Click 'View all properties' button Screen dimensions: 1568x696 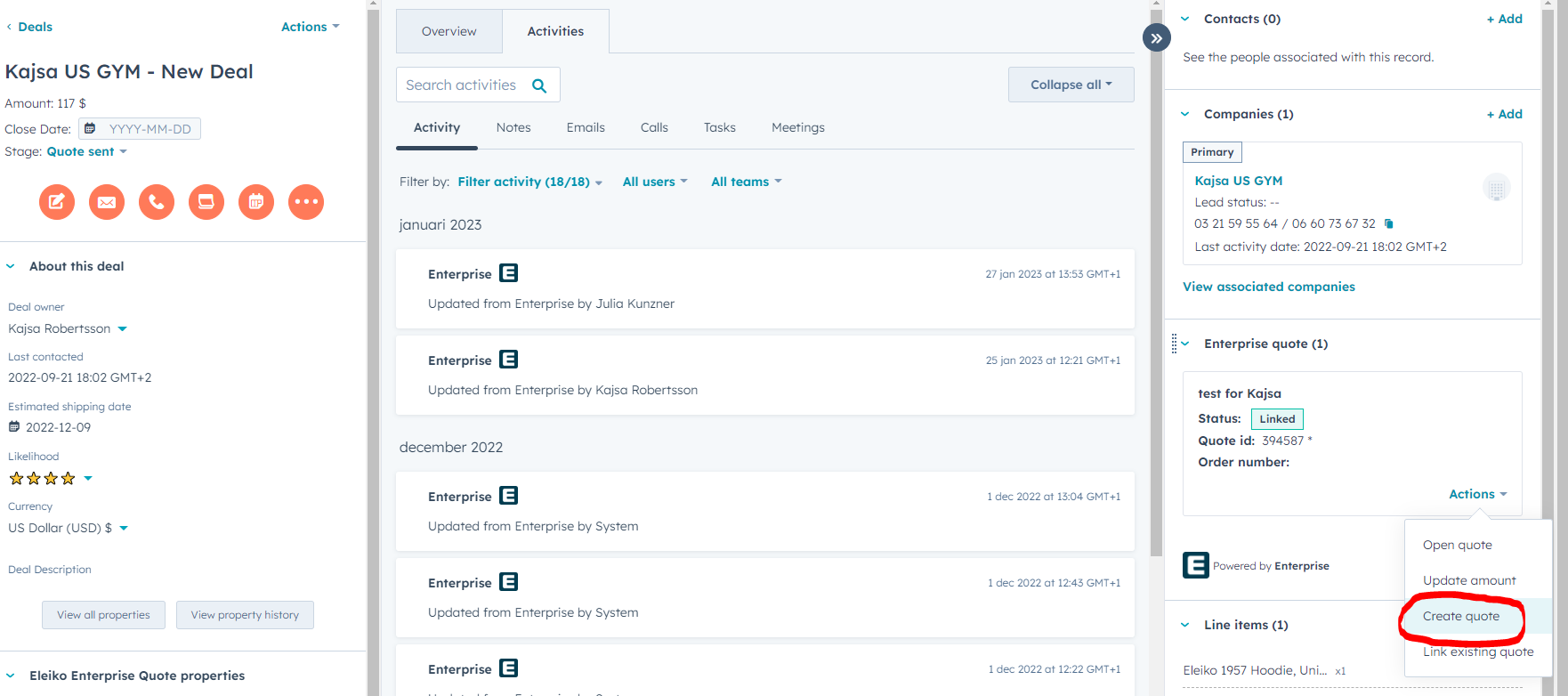[103, 615]
